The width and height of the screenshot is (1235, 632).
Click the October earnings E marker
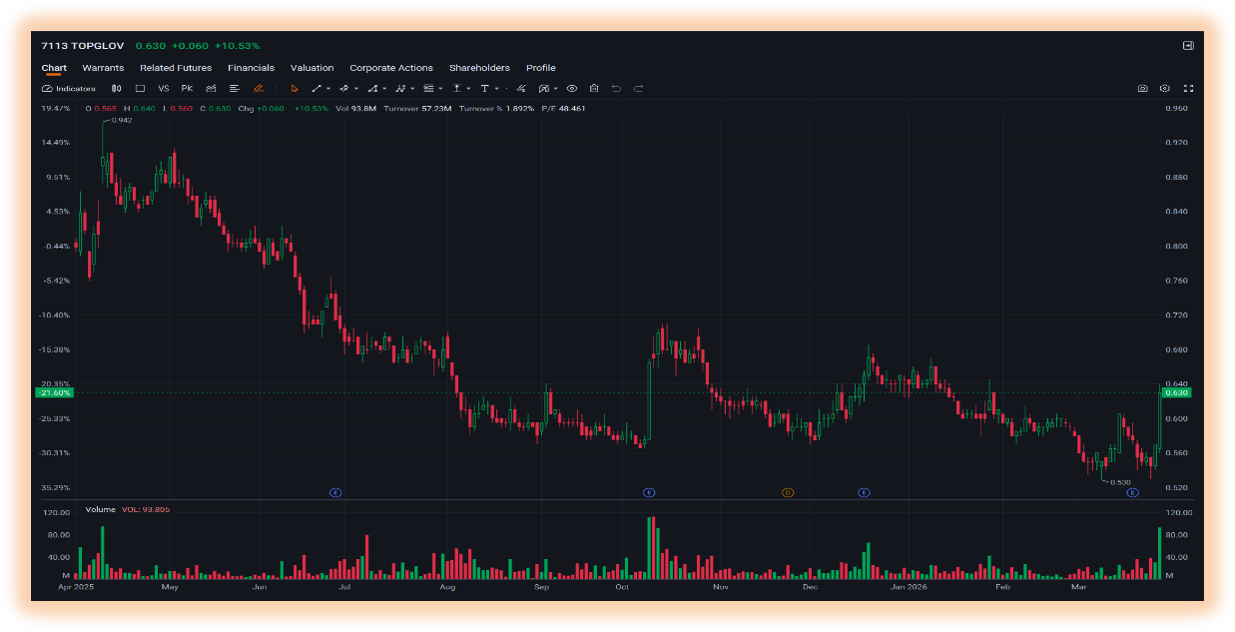coord(649,493)
